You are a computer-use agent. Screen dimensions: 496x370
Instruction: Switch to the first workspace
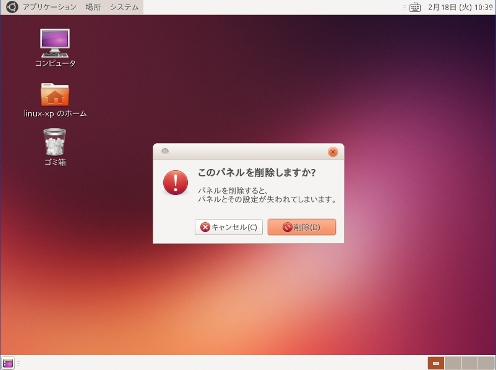[x=436, y=363]
